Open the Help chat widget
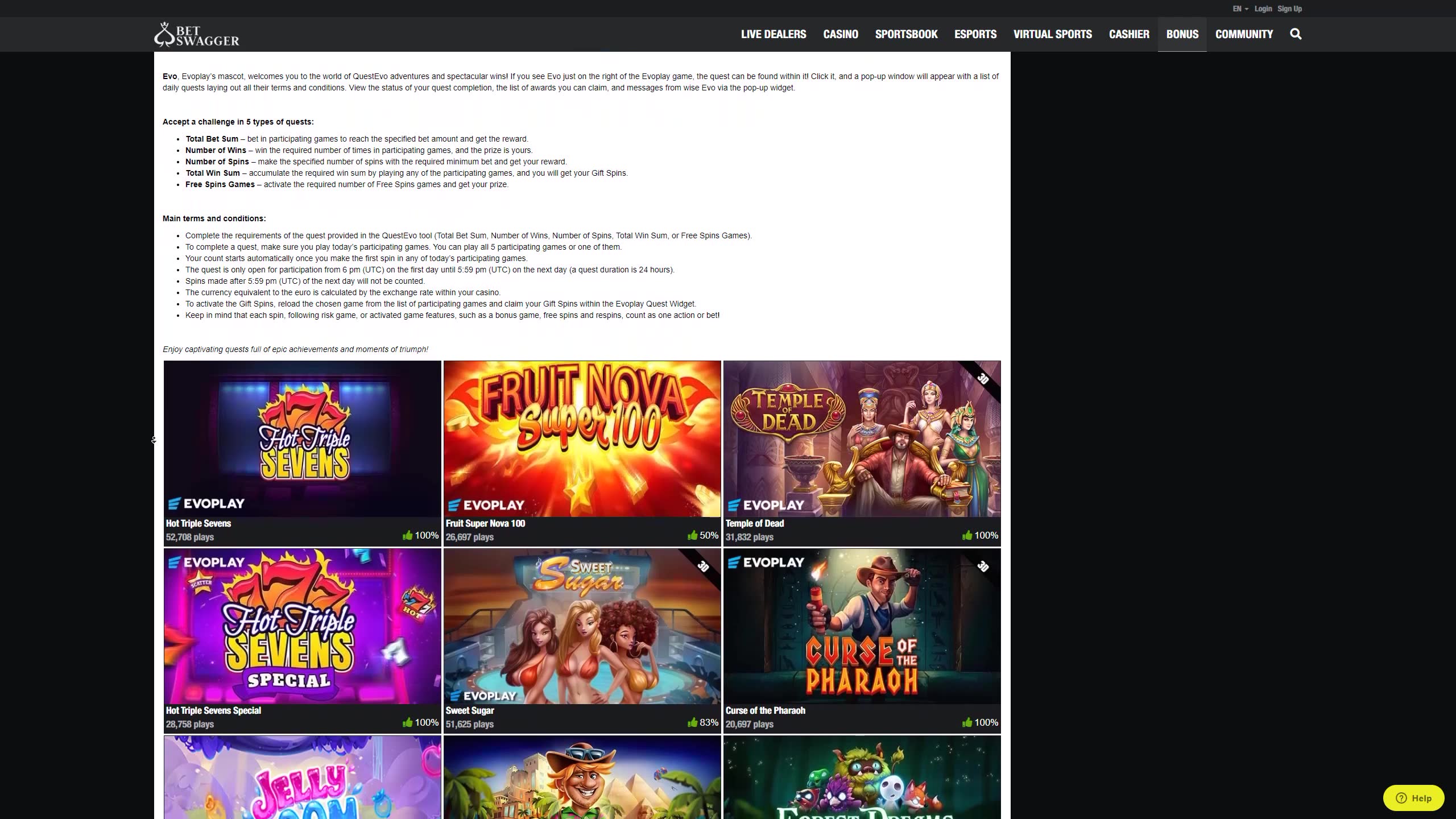1456x819 pixels. pos(1413,798)
